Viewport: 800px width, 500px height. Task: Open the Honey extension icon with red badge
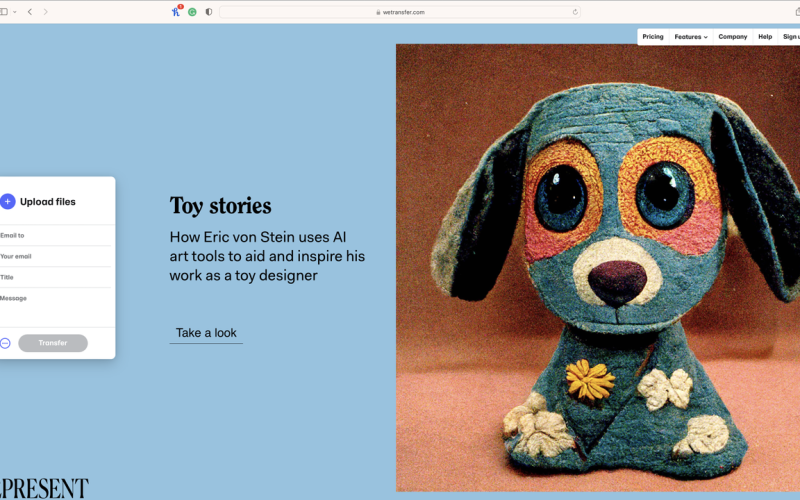(x=177, y=11)
